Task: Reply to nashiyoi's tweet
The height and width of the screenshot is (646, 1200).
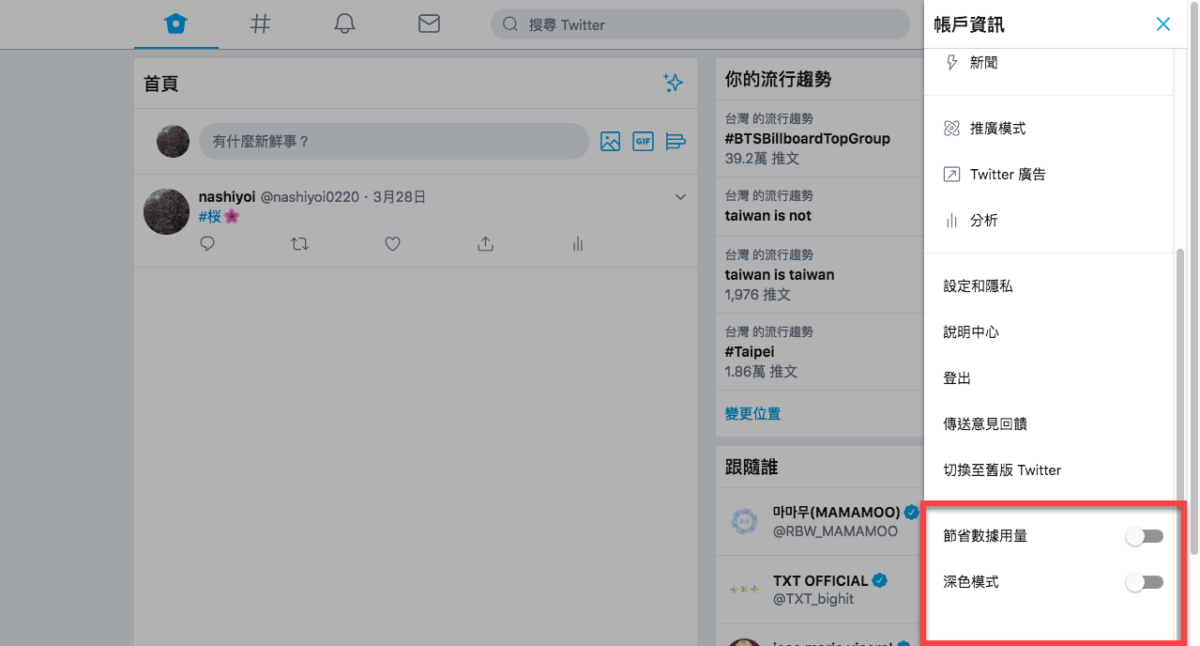Action: 207,243
